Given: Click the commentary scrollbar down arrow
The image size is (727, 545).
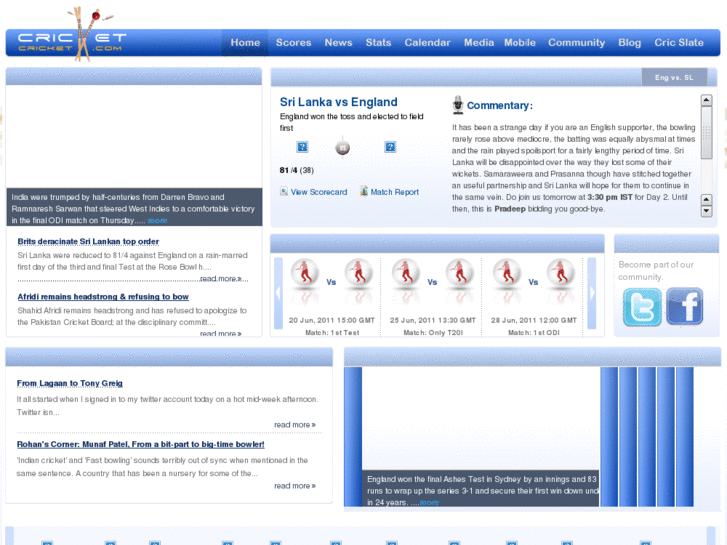Looking at the screenshot, I should [x=706, y=211].
